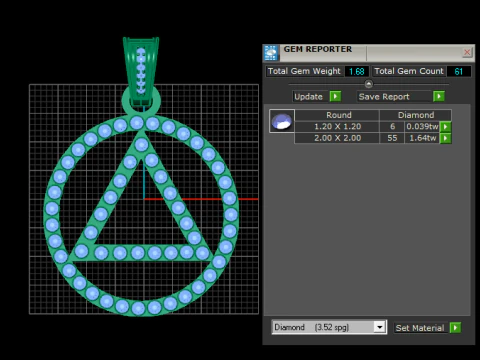This screenshot has width=480, height=360.
Task: Click the green arrow beside Set Material
Action: (x=455, y=328)
